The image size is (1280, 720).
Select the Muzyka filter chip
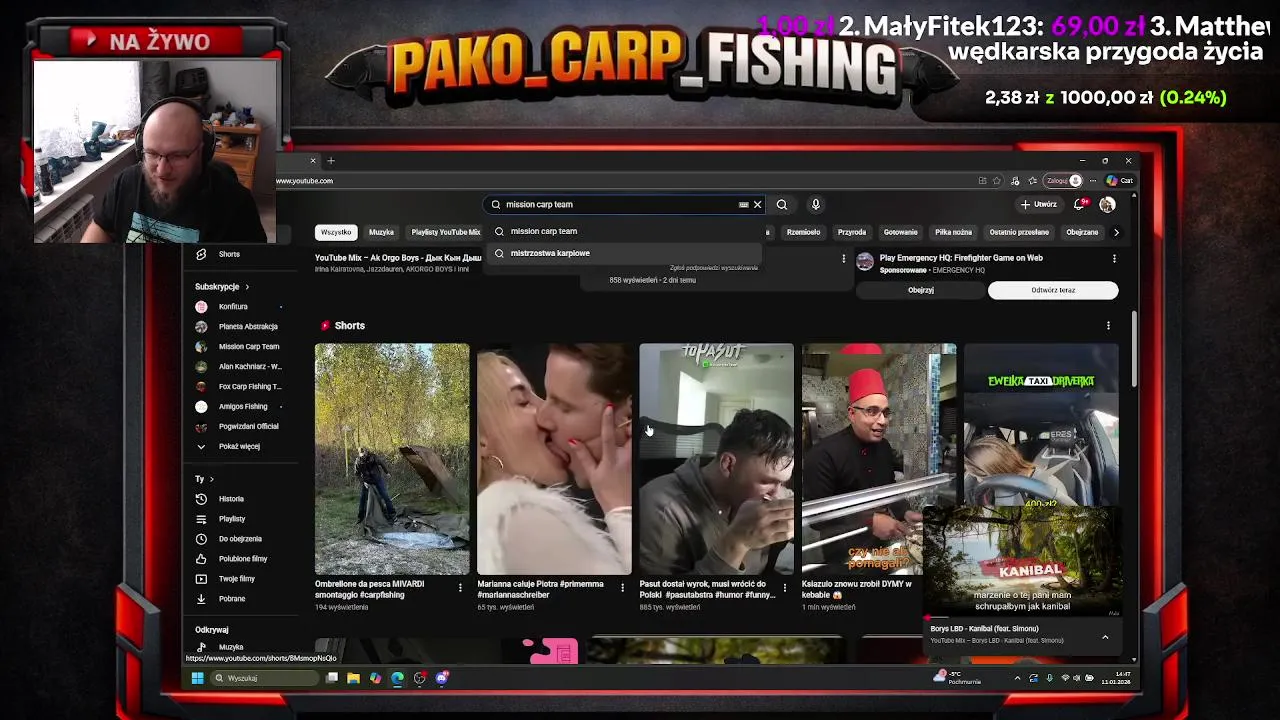[381, 232]
